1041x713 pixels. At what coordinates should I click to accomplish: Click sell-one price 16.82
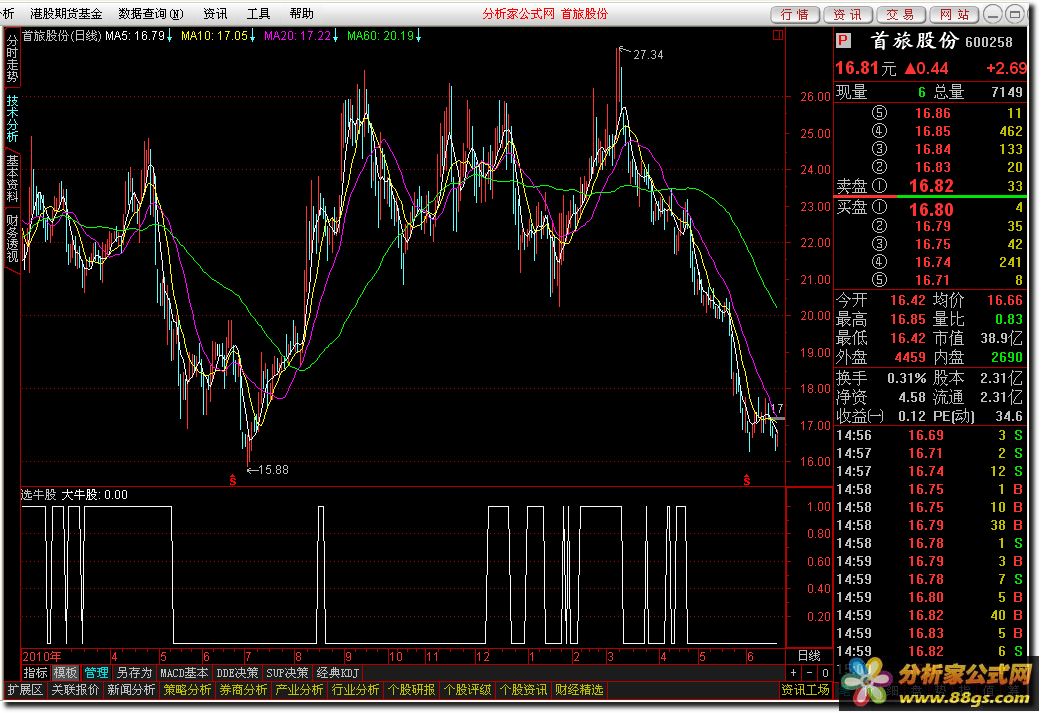(931, 186)
